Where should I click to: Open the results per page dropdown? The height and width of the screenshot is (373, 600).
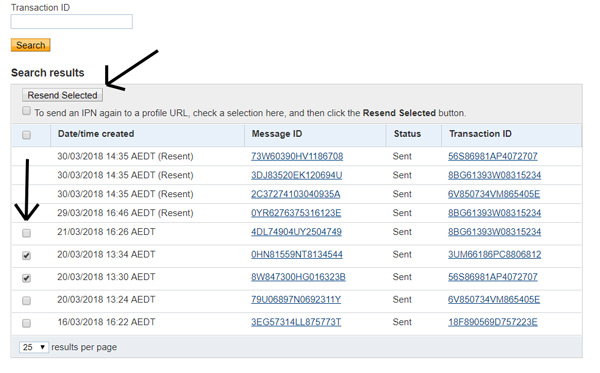(34, 347)
